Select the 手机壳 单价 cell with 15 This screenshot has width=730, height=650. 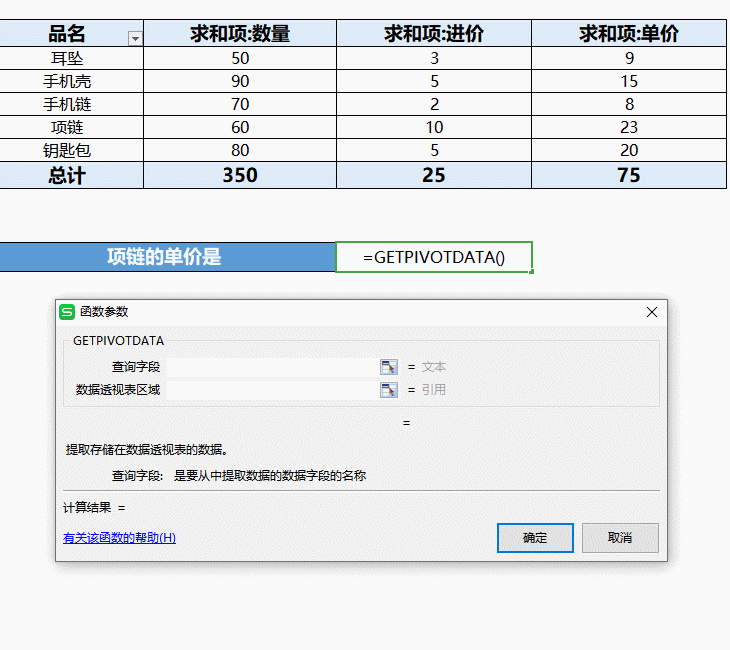point(629,81)
